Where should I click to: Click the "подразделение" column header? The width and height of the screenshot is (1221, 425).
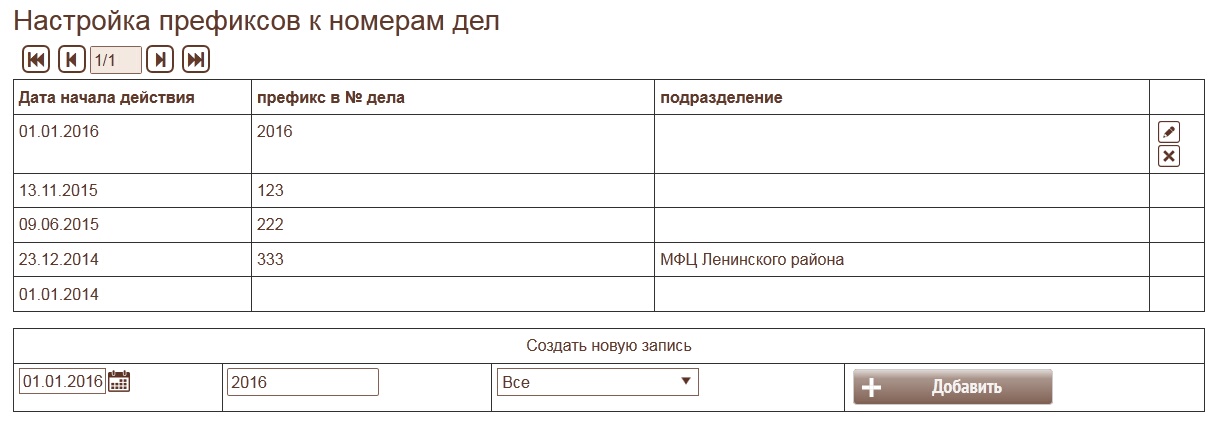coord(720,98)
